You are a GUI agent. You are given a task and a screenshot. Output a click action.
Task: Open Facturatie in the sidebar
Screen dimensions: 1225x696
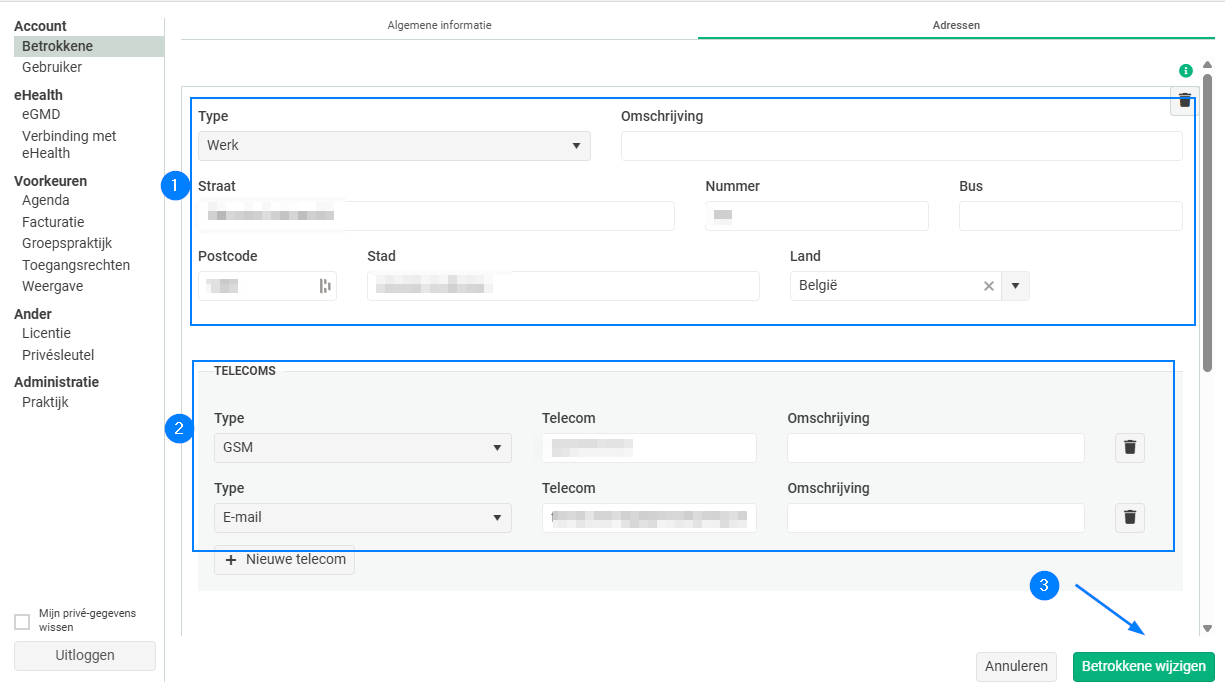[x=53, y=222]
